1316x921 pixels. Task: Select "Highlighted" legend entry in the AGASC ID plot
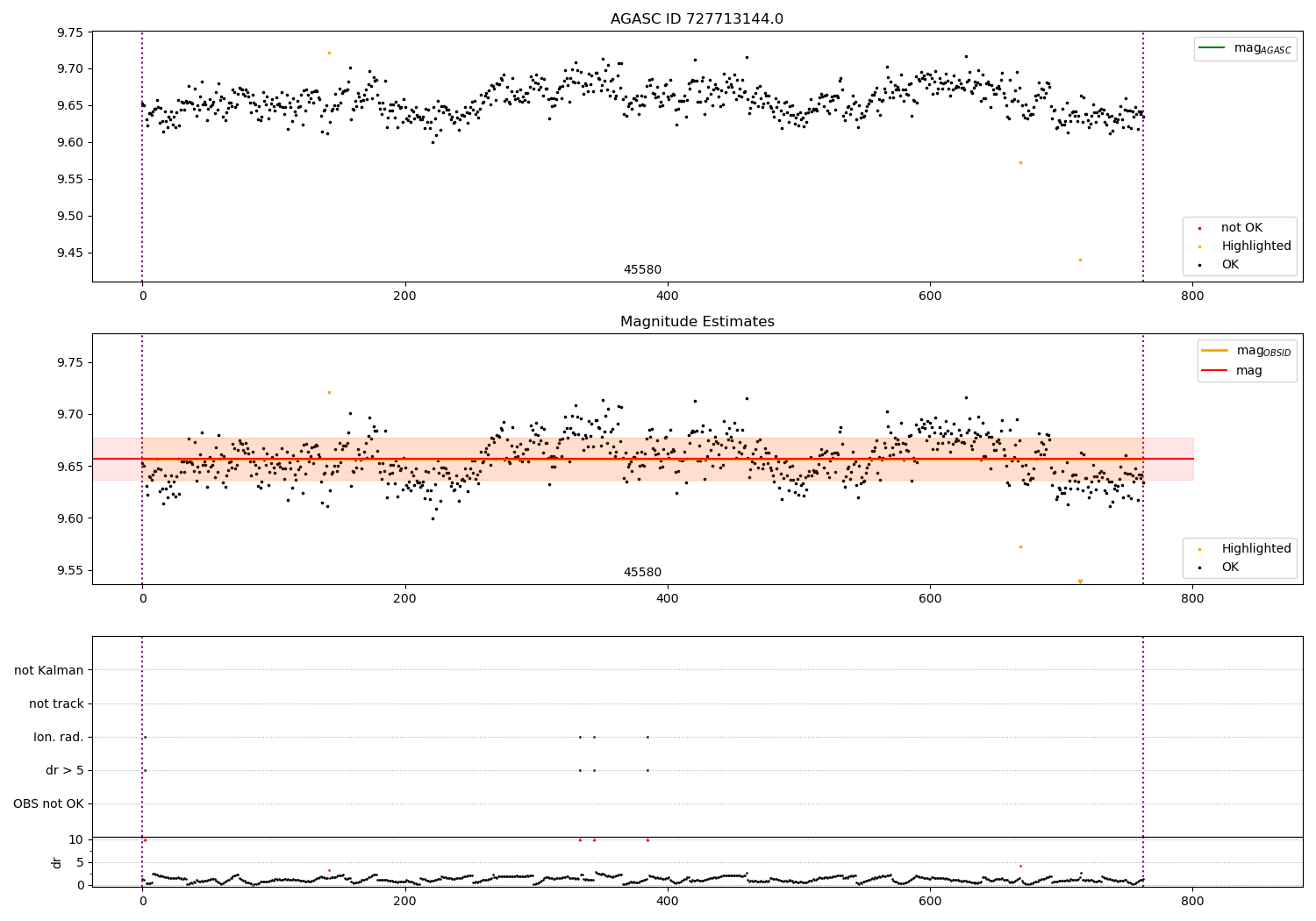click(1256, 246)
